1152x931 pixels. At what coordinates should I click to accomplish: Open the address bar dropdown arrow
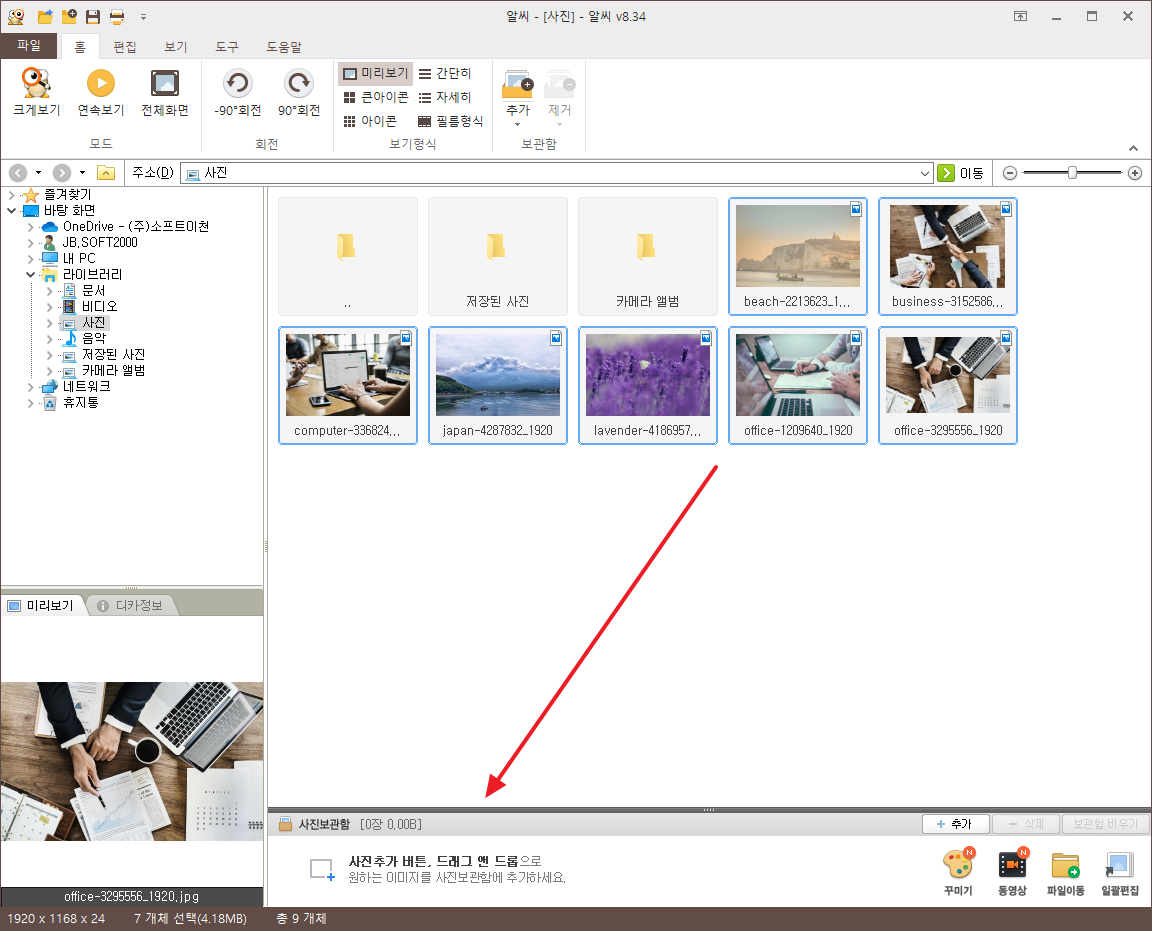(924, 173)
